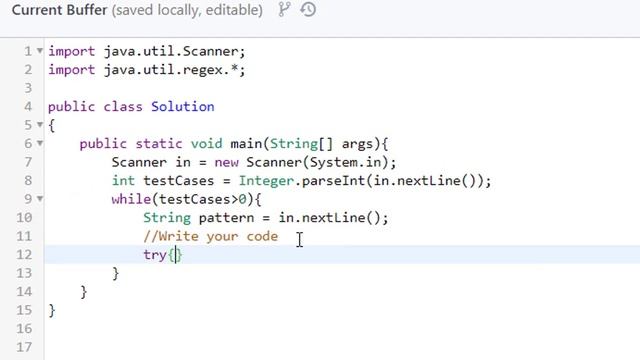Image resolution: width=640 pixels, height=360 pixels.
Task: Click line number 13 in gutter
Action: pos(24,273)
